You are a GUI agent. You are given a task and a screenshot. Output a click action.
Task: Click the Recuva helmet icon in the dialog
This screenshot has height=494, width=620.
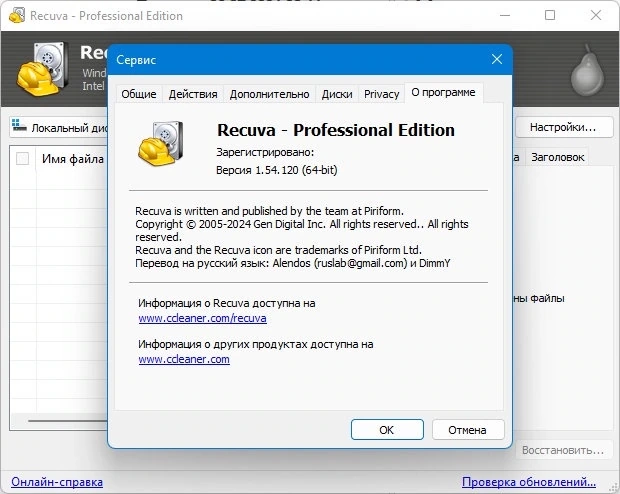pos(161,144)
